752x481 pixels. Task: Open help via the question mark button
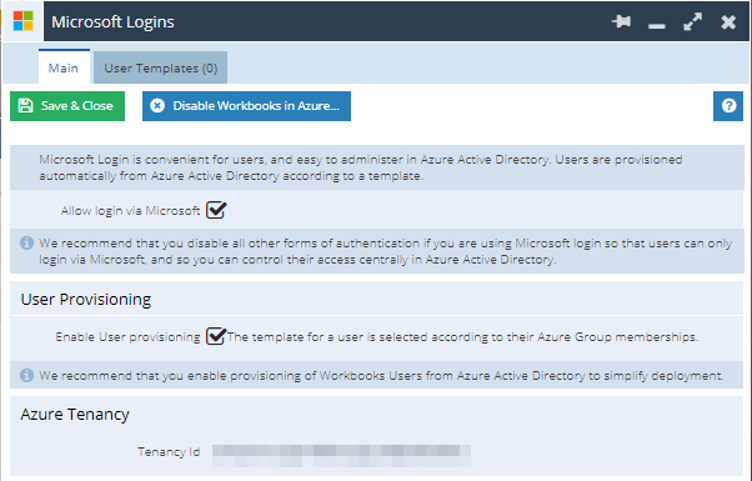pyautogui.click(x=728, y=106)
